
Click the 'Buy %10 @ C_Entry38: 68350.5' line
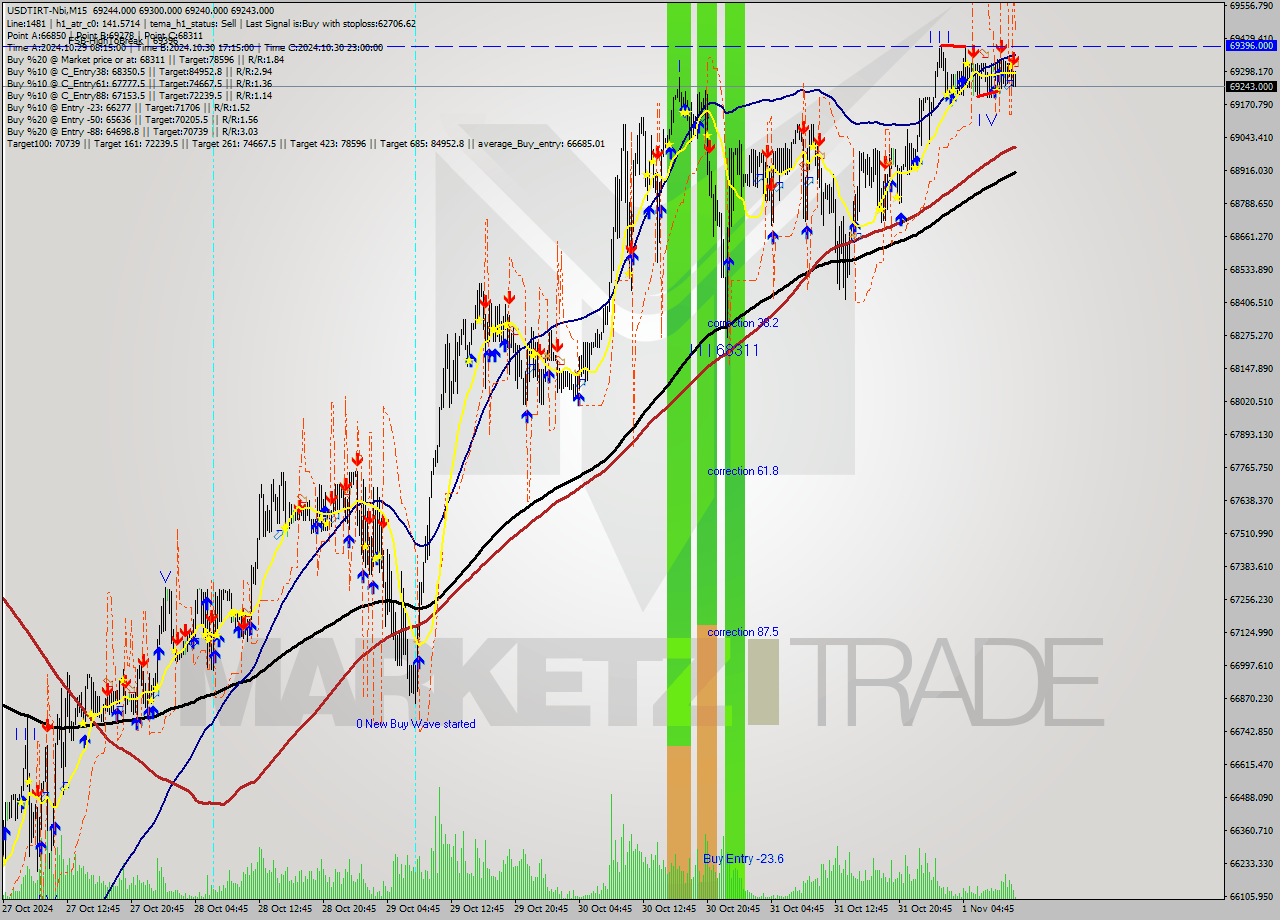click(x=139, y=71)
